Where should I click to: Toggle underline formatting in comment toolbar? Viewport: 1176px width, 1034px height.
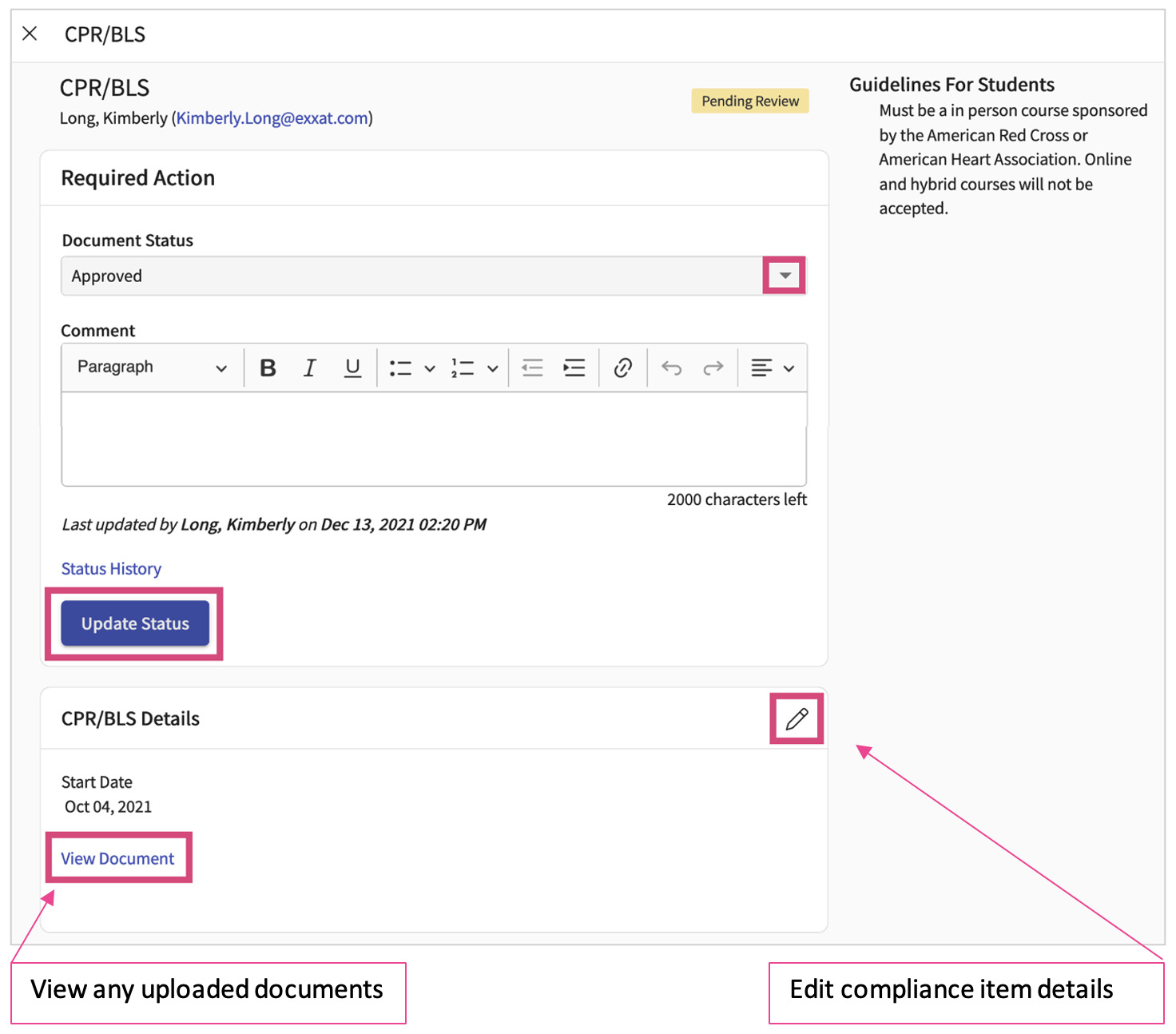(x=352, y=368)
